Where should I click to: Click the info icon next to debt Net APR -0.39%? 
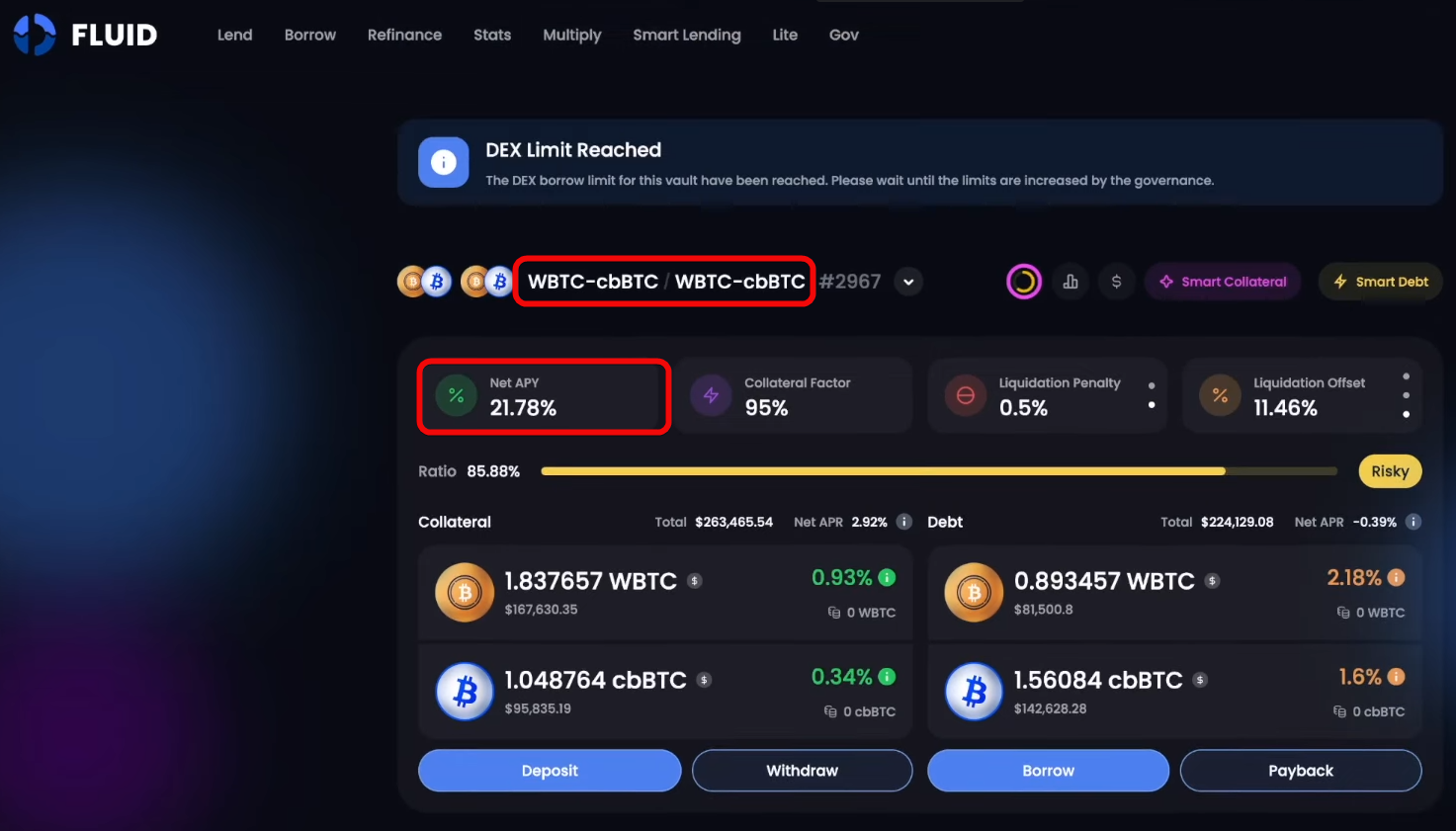pos(1413,522)
